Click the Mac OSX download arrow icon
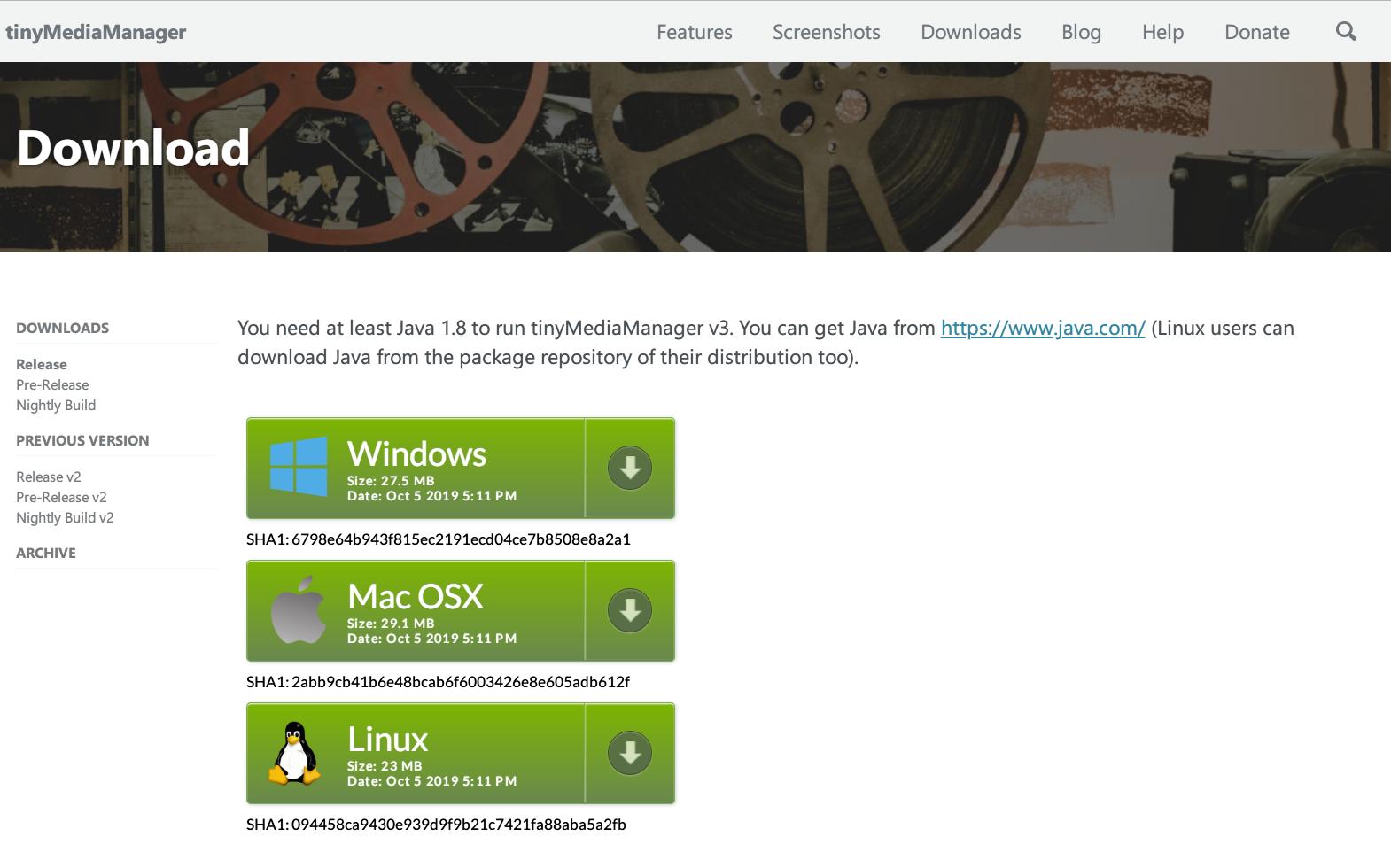 (x=630, y=610)
